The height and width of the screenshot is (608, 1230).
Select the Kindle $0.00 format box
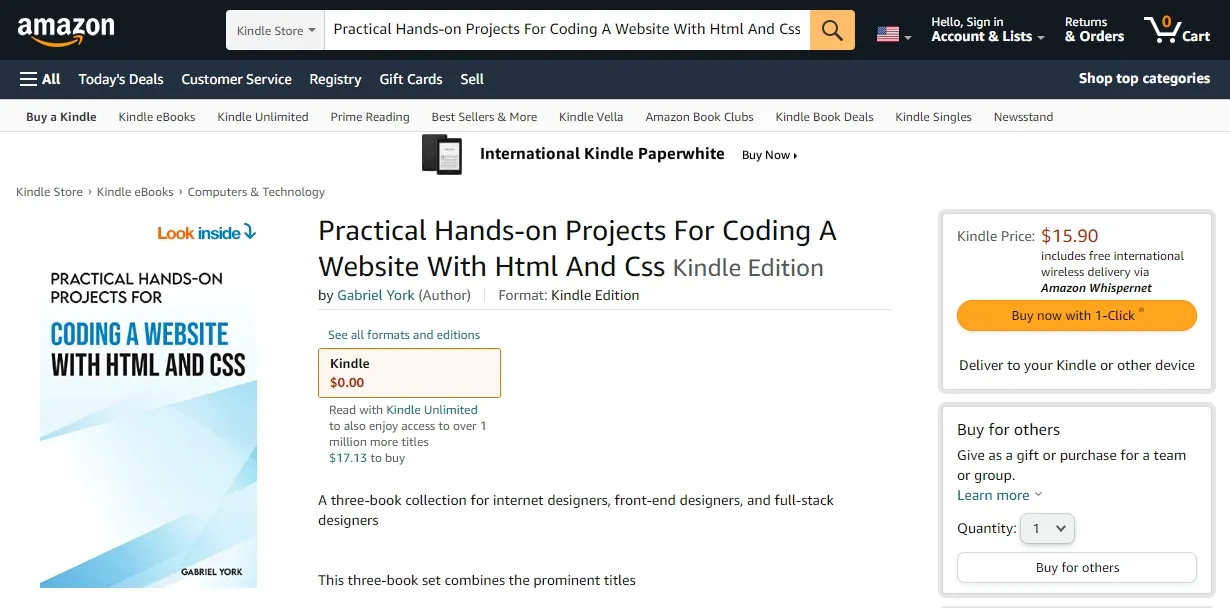(409, 372)
